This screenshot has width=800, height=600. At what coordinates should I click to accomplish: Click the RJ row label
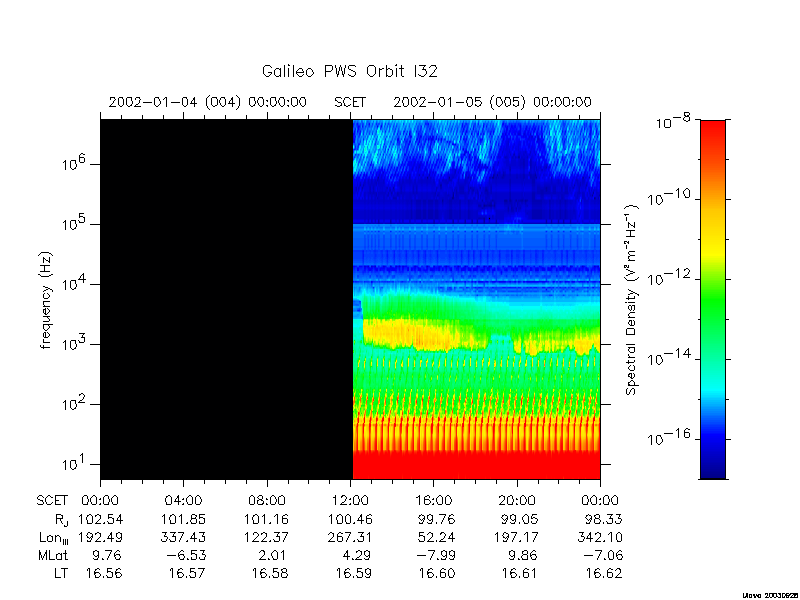[61, 520]
